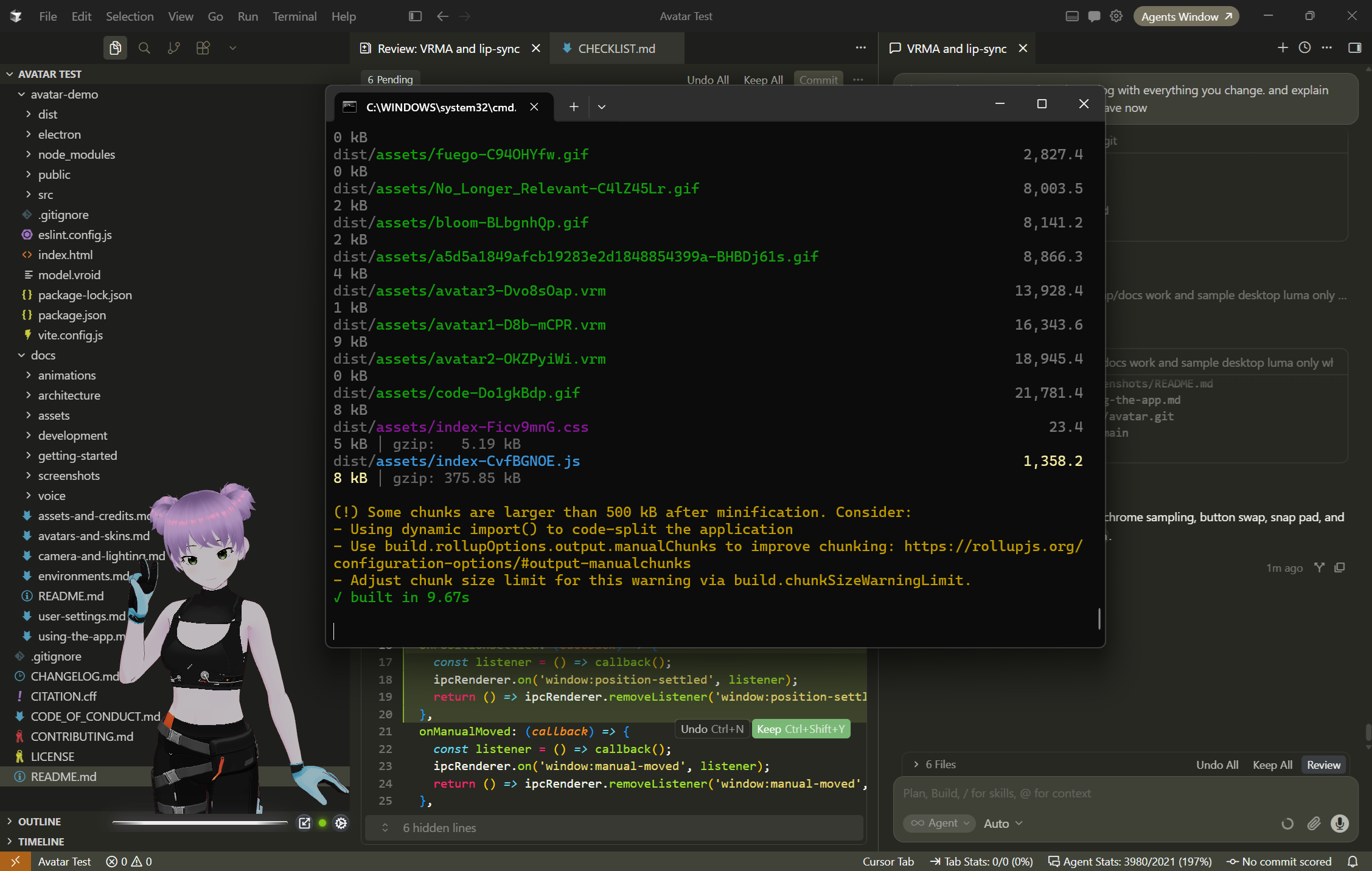
Task: Click the Review button in chat panel
Action: [1323, 765]
